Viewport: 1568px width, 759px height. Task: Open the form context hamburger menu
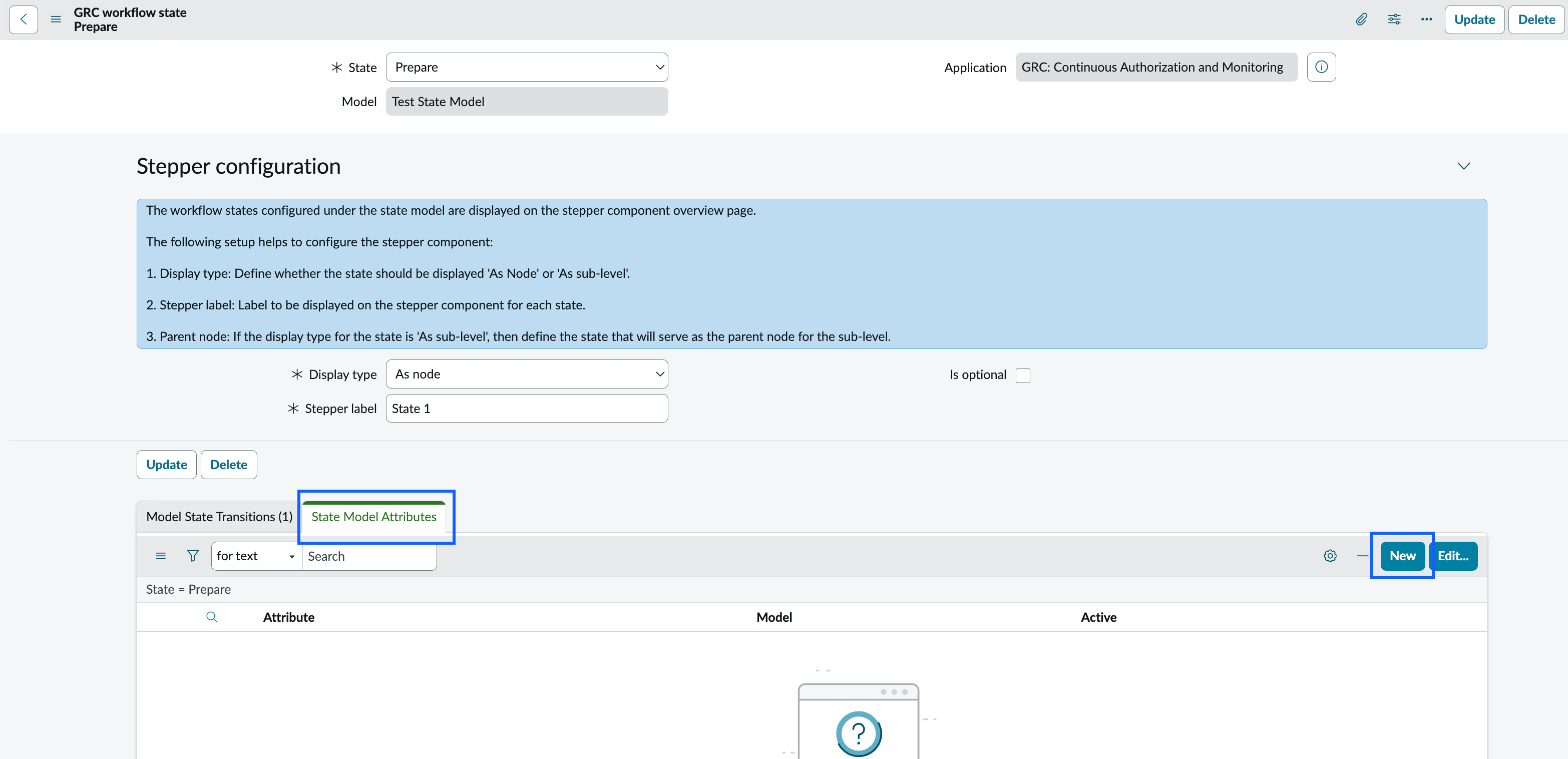click(56, 20)
